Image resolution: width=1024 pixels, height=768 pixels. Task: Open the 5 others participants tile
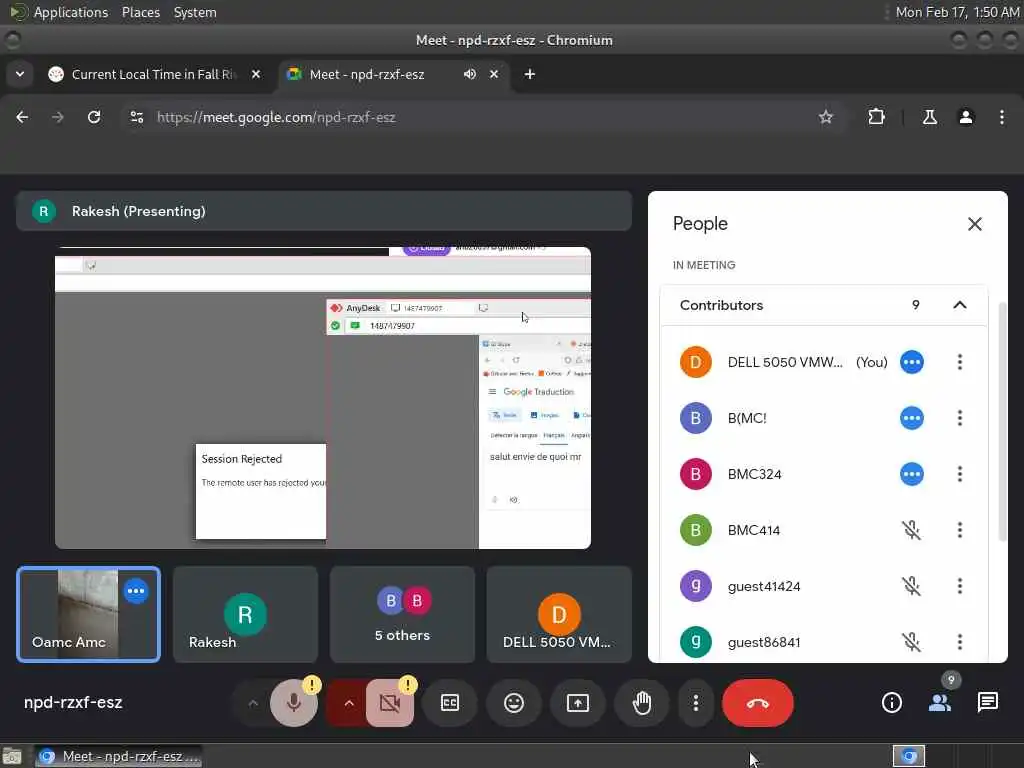402,615
